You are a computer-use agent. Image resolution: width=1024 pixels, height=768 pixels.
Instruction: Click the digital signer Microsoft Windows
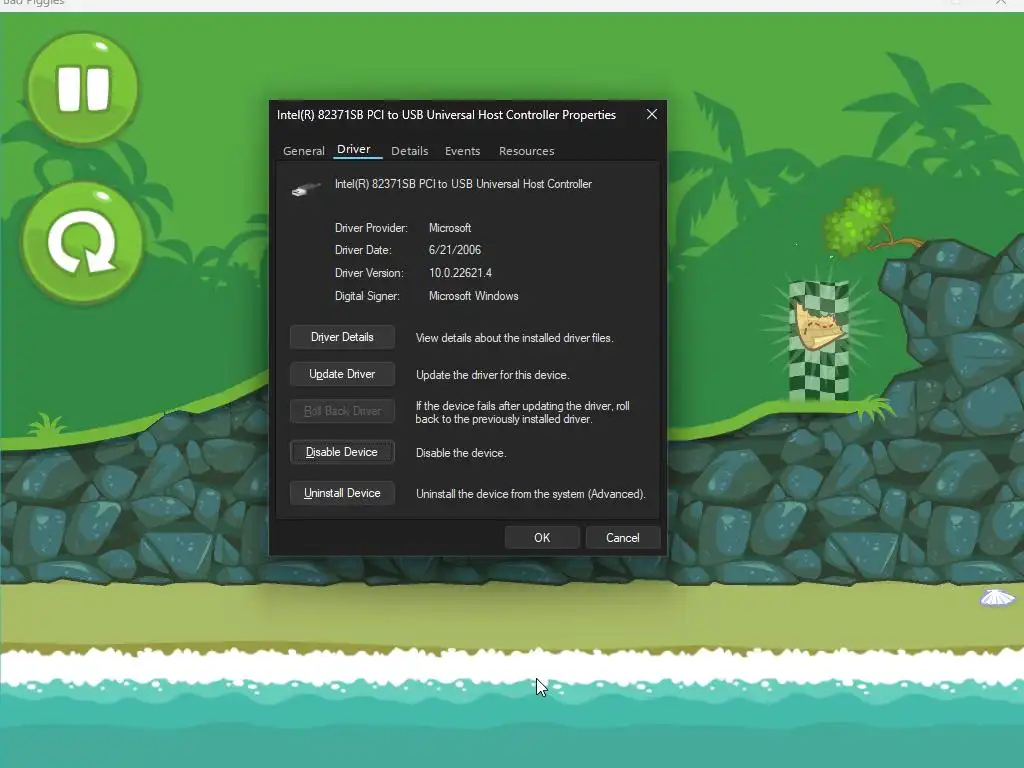tap(473, 296)
